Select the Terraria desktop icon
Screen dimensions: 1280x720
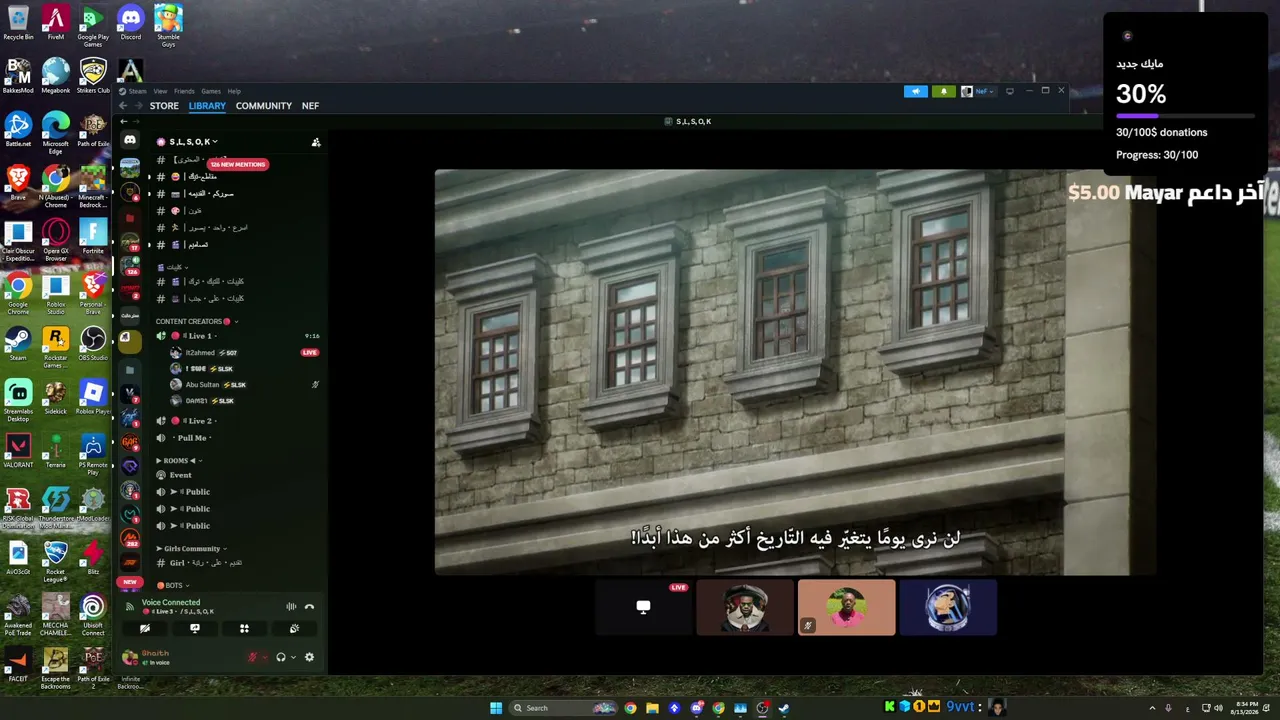point(55,450)
